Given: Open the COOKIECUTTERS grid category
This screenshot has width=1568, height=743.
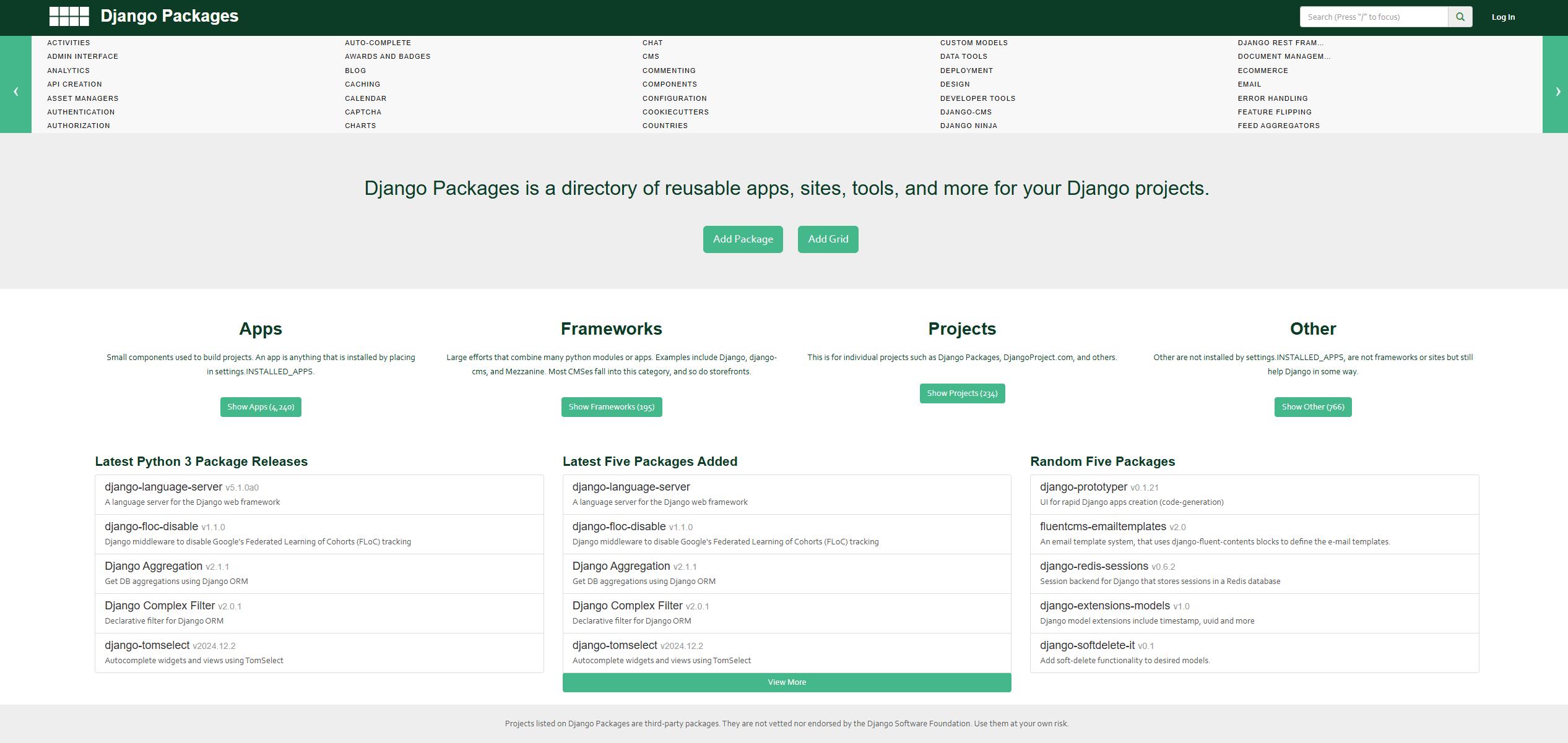Looking at the screenshot, I should click(676, 112).
